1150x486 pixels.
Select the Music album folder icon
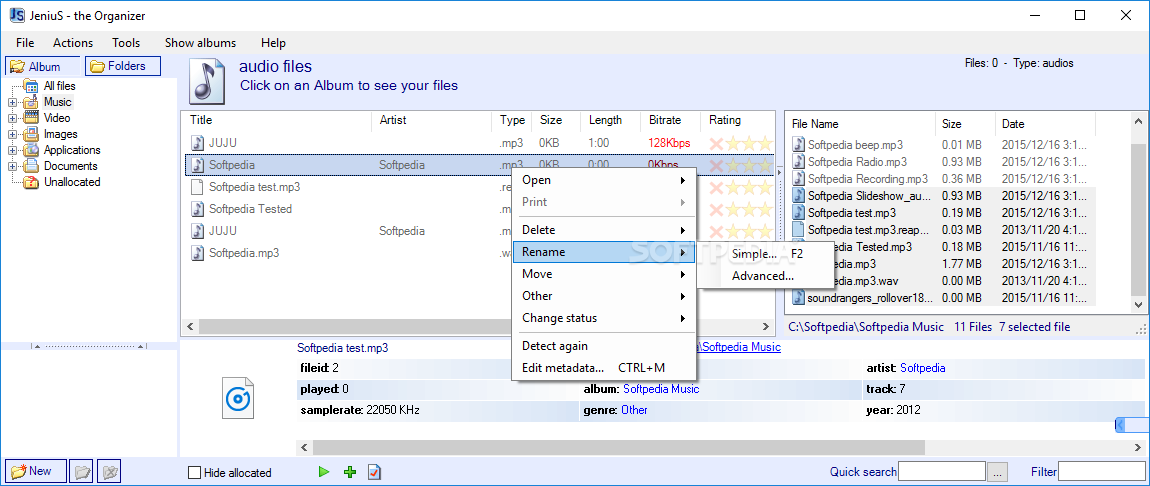click(x=31, y=103)
